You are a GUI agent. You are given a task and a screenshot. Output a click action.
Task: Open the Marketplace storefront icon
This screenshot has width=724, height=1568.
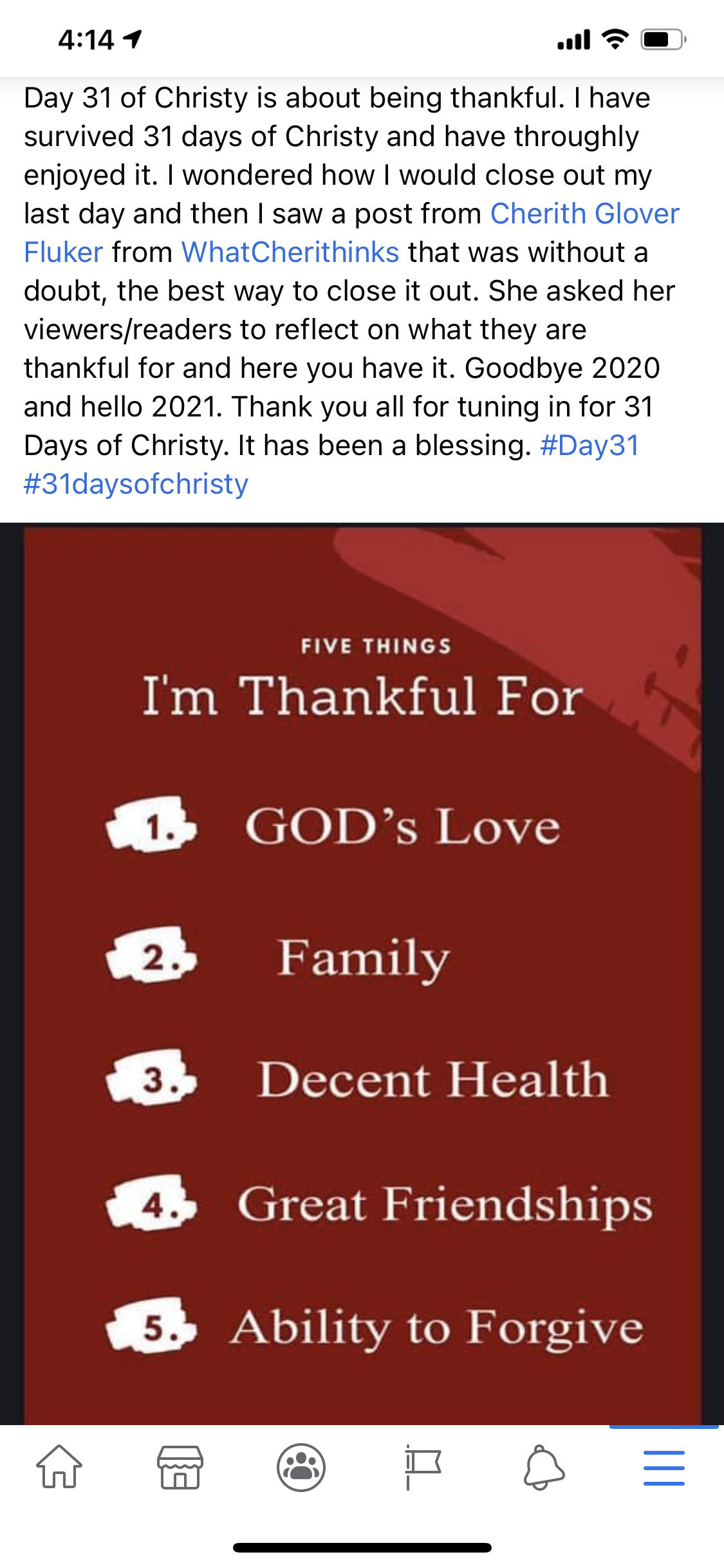[x=180, y=1467]
